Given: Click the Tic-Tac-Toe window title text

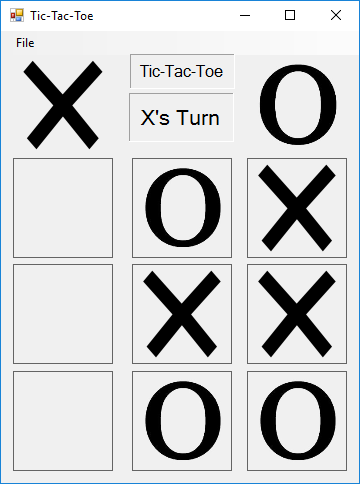Looking at the screenshot, I should (62, 16).
